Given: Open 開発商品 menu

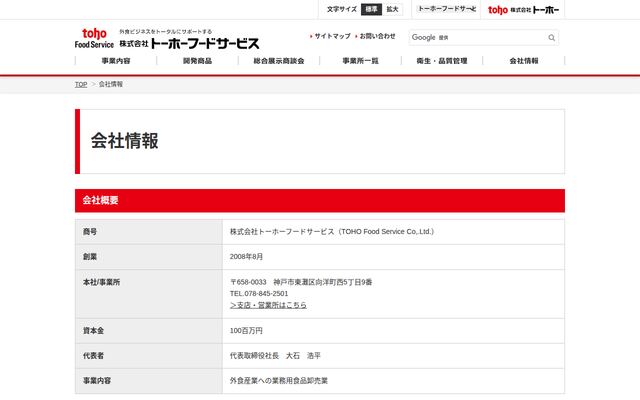Looking at the screenshot, I should pos(198,61).
